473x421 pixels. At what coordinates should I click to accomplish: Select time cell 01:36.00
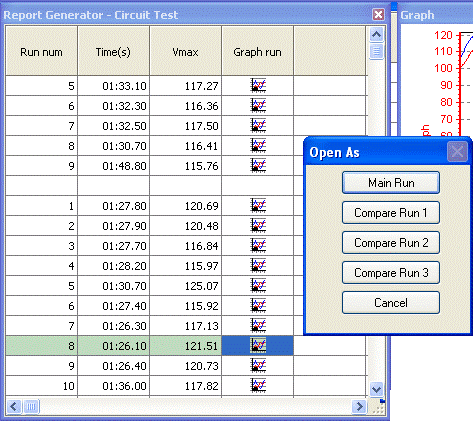click(x=113, y=386)
